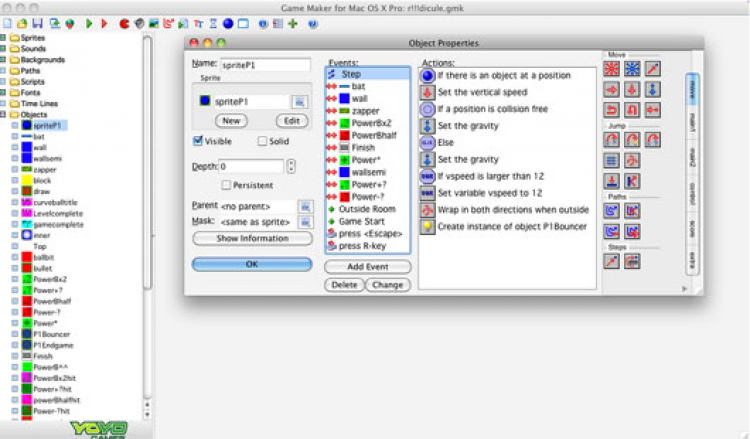Switch to the main2 actions tab
This screenshot has width=750, height=439.
692,157
